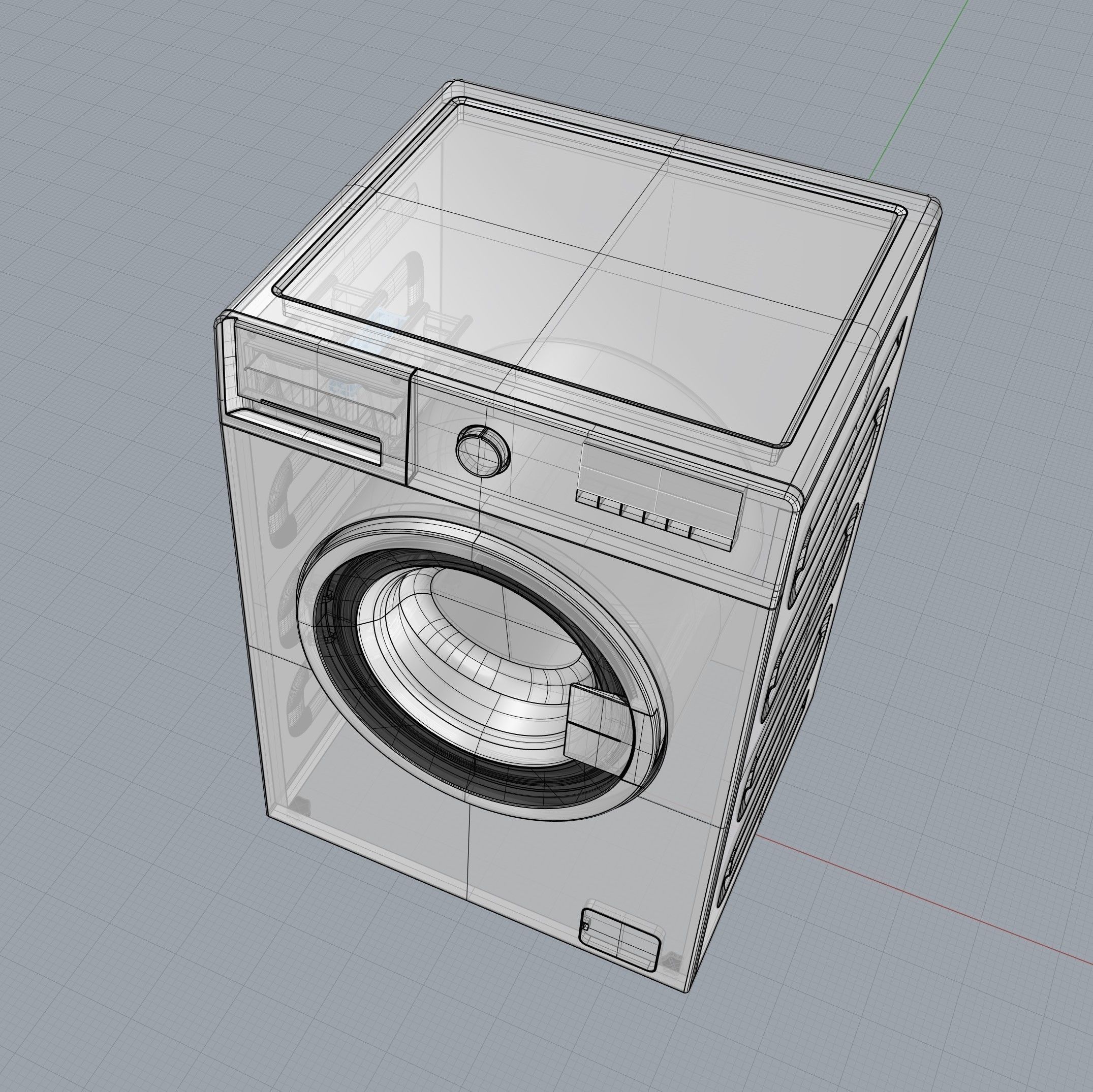The height and width of the screenshot is (1092, 1093).
Task: Select the round program knob on control panel
Action: click(x=483, y=452)
